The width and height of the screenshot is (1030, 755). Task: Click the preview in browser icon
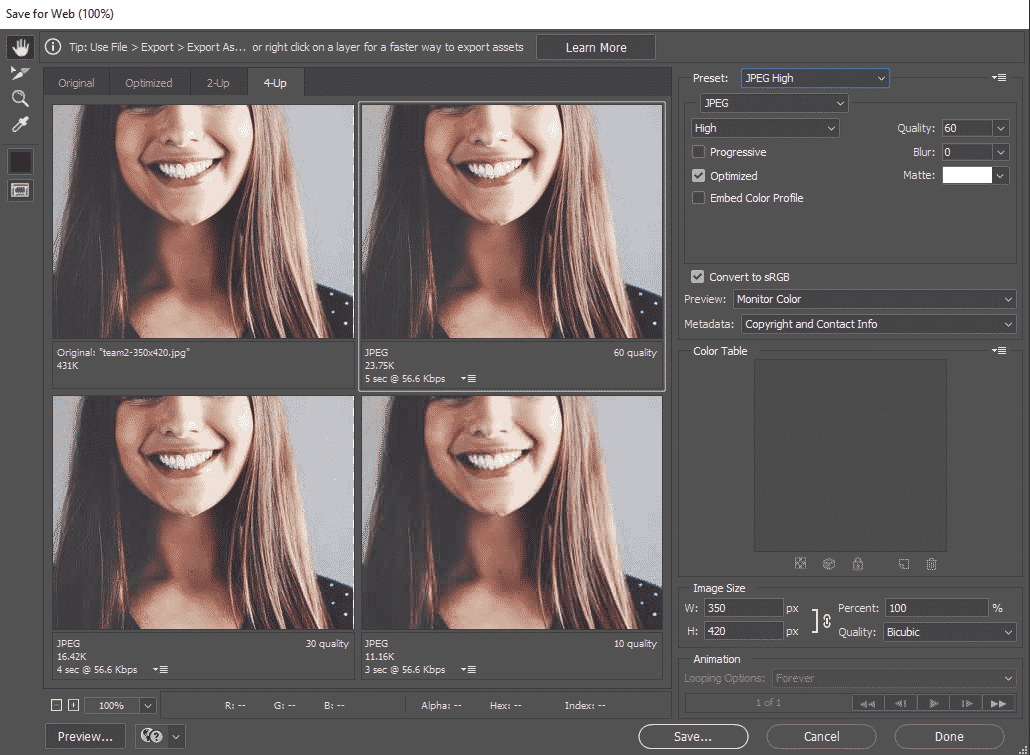pos(152,736)
